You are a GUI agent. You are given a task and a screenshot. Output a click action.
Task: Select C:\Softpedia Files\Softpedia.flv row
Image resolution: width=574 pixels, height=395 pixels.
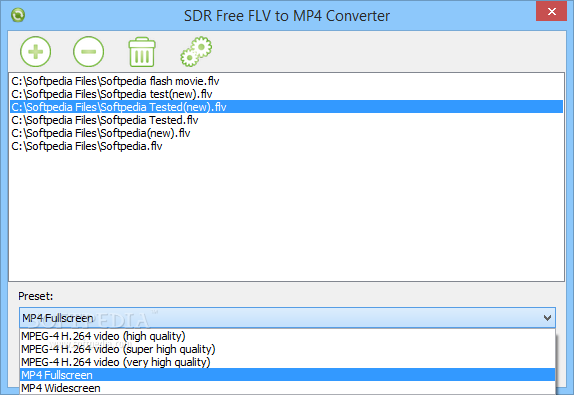pyautogui.click(x=286, y=146)
